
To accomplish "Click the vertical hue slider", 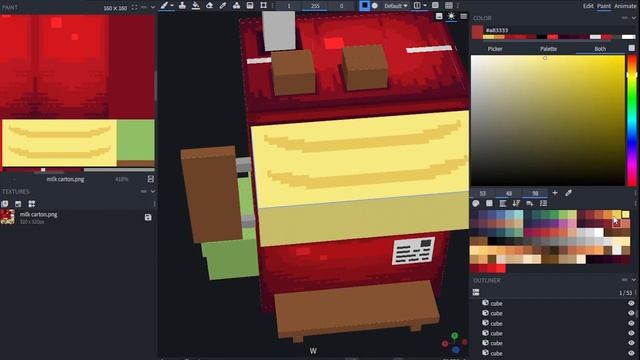I will coord(632,120).
